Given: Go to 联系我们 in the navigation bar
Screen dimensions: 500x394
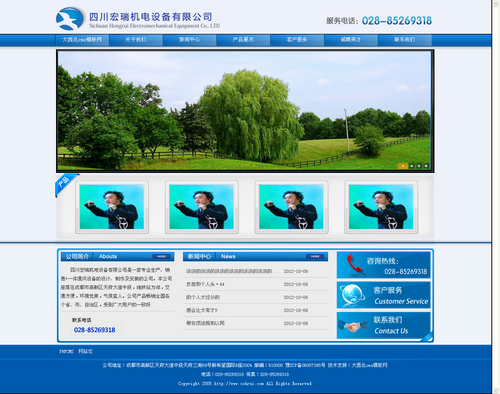Looking at the screenshot, I should [405, 40].
